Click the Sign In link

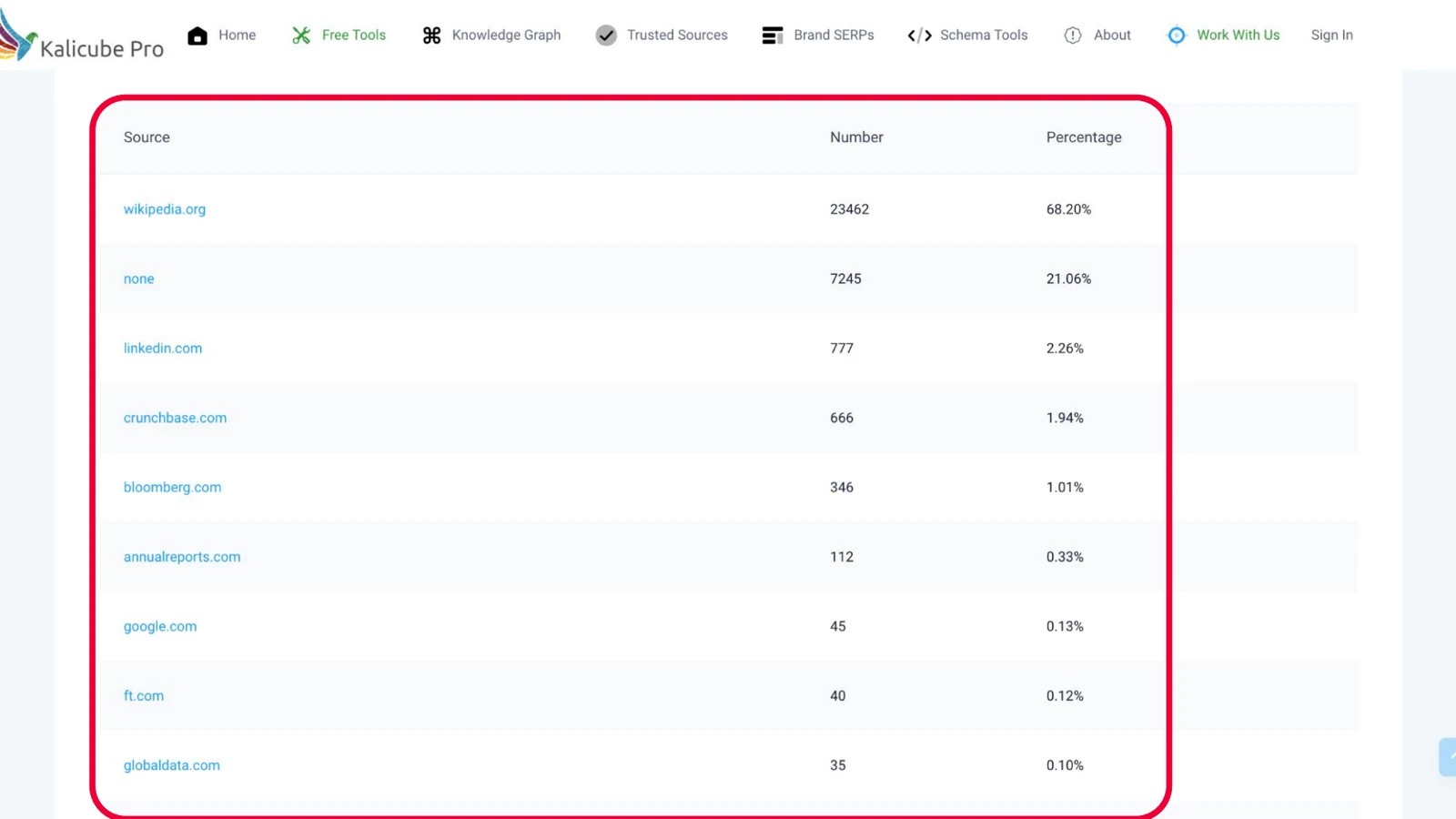coord(1332,35)
